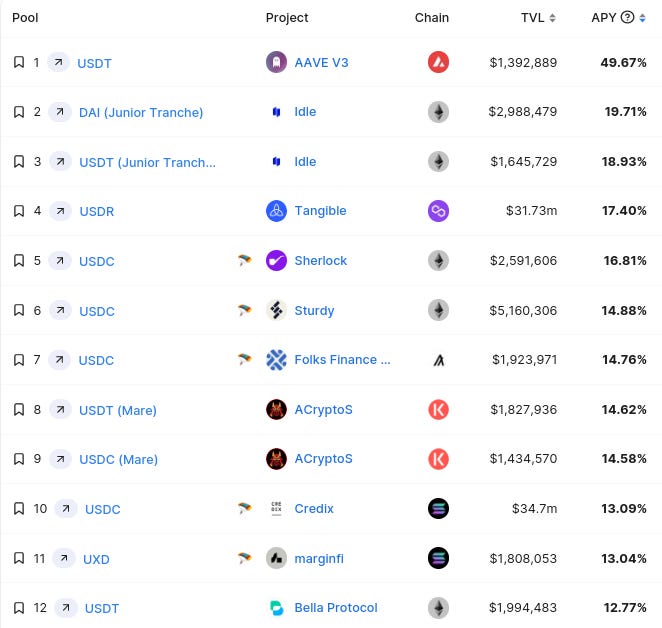
Task: Click the Chain column header
Action: pyautogui.click(x=431, y=18)
